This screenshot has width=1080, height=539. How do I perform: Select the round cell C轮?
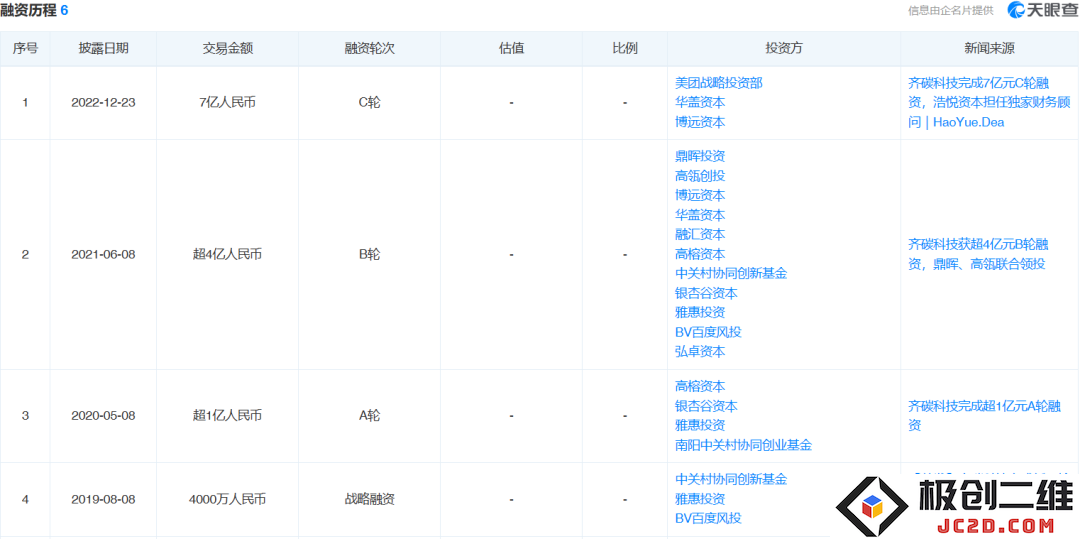coord(370,103)
